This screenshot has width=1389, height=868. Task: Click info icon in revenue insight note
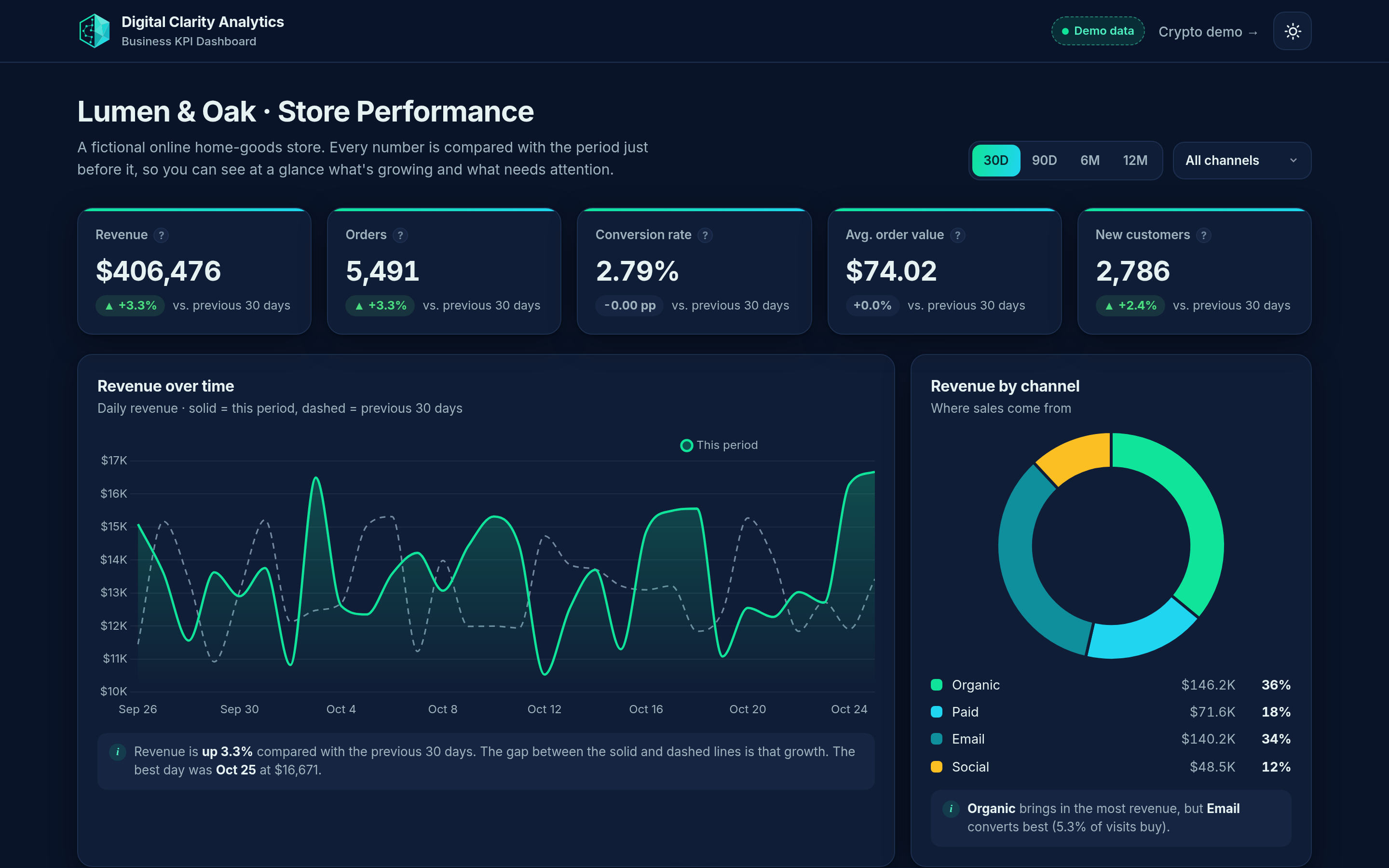118,751
